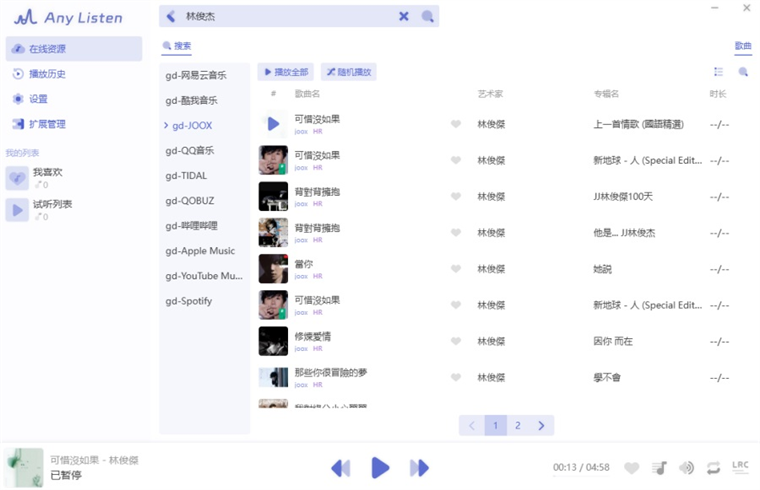Open the in-list search magnifier icon
Screen dimensions: 760x490
pos(743,72)
